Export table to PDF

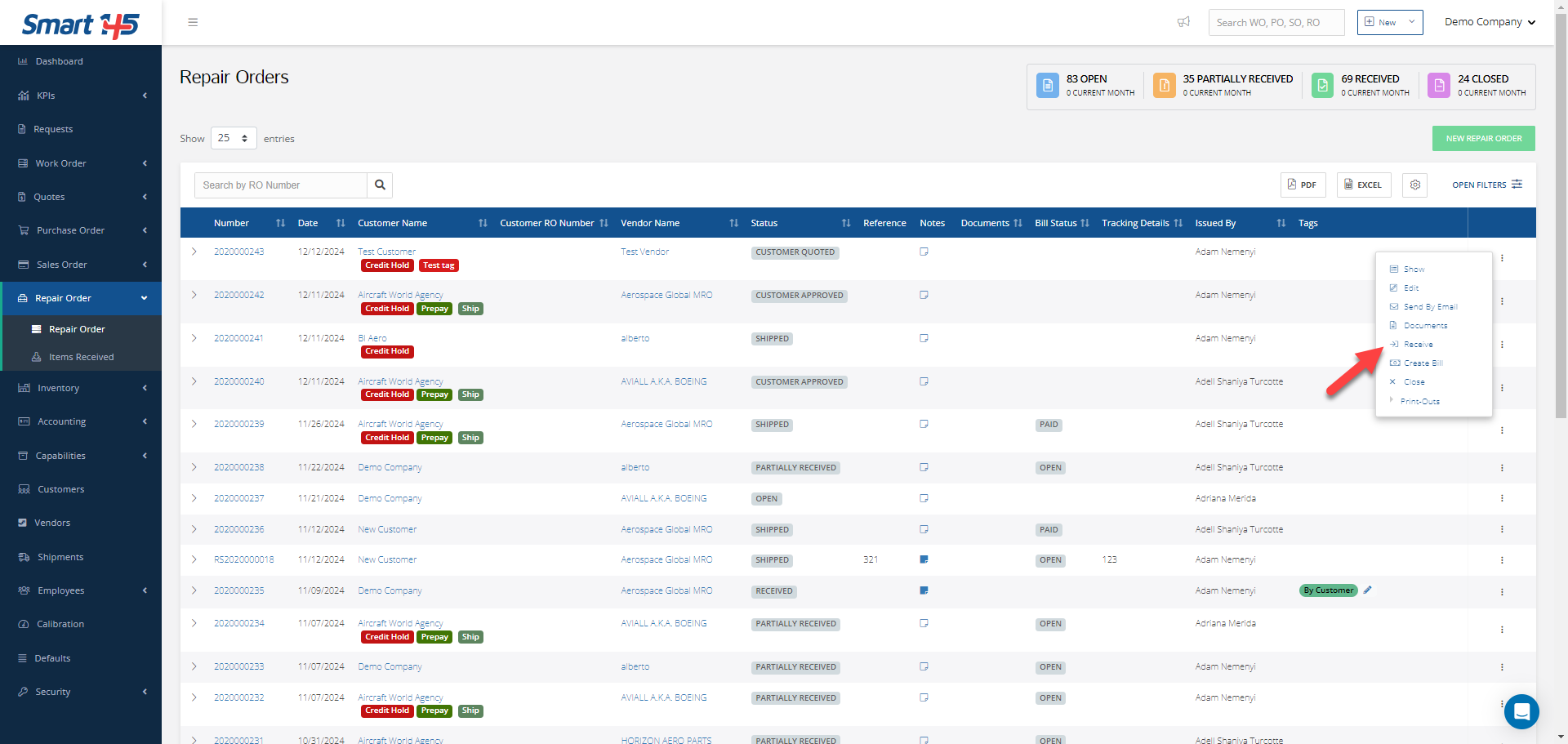[x=1303, y=185]
